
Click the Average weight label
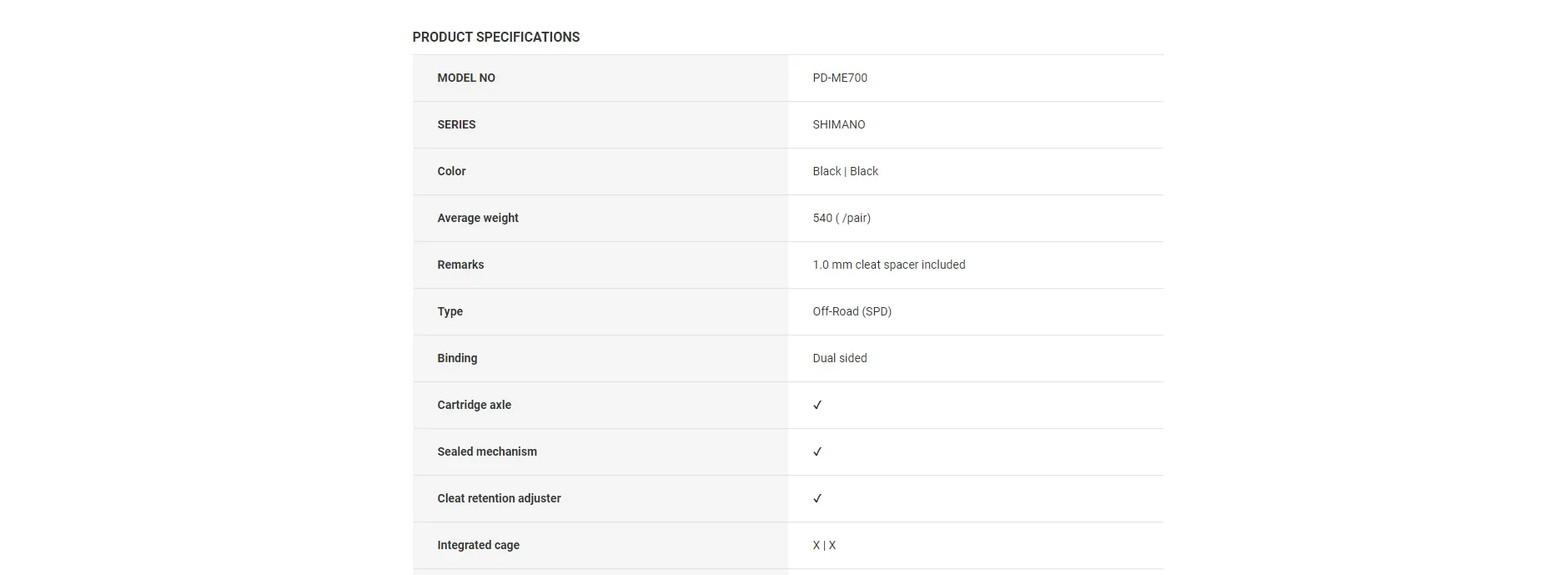pyautogui.click(x=478, y=218)
